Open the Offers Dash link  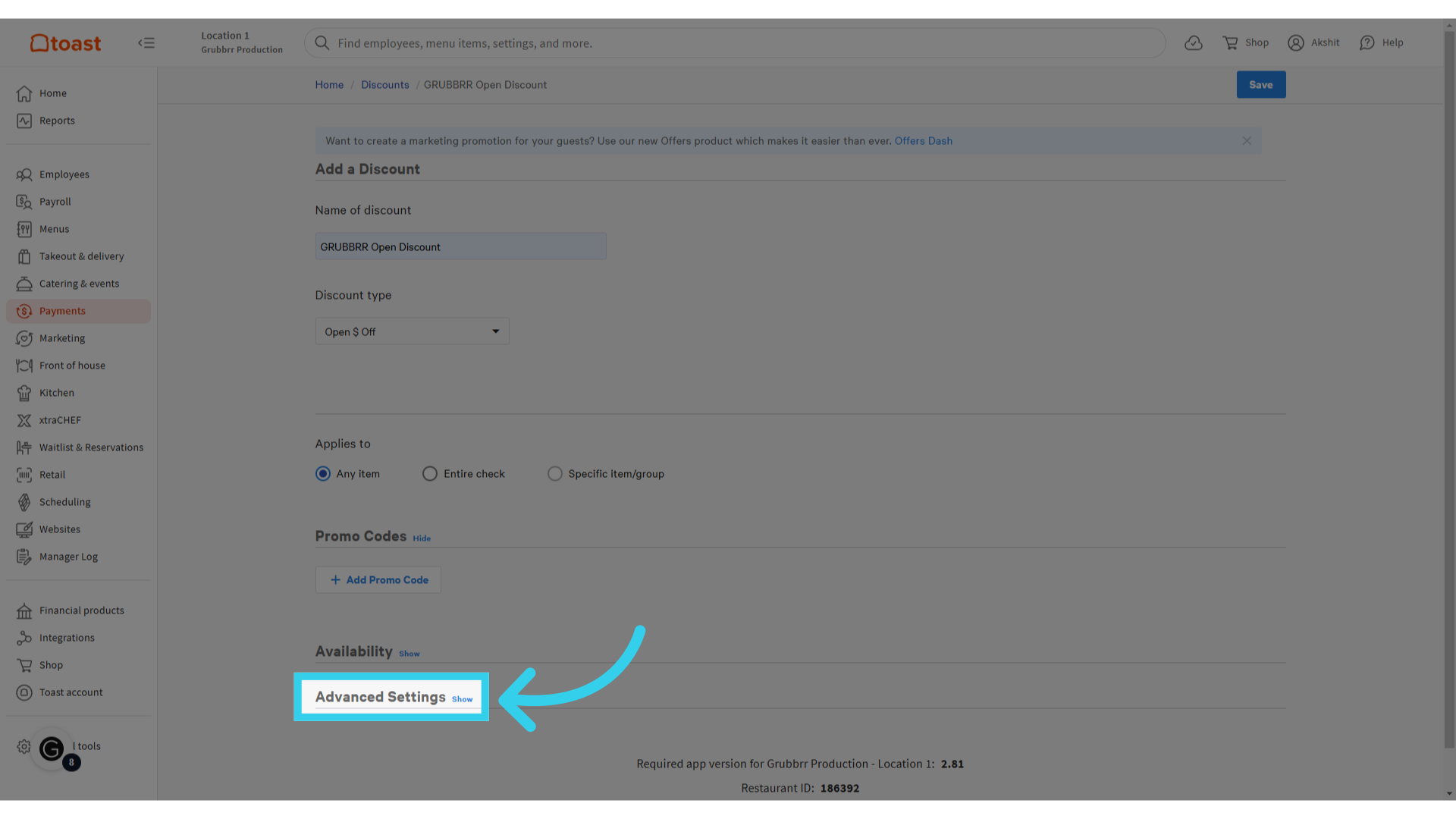(923, 141)
